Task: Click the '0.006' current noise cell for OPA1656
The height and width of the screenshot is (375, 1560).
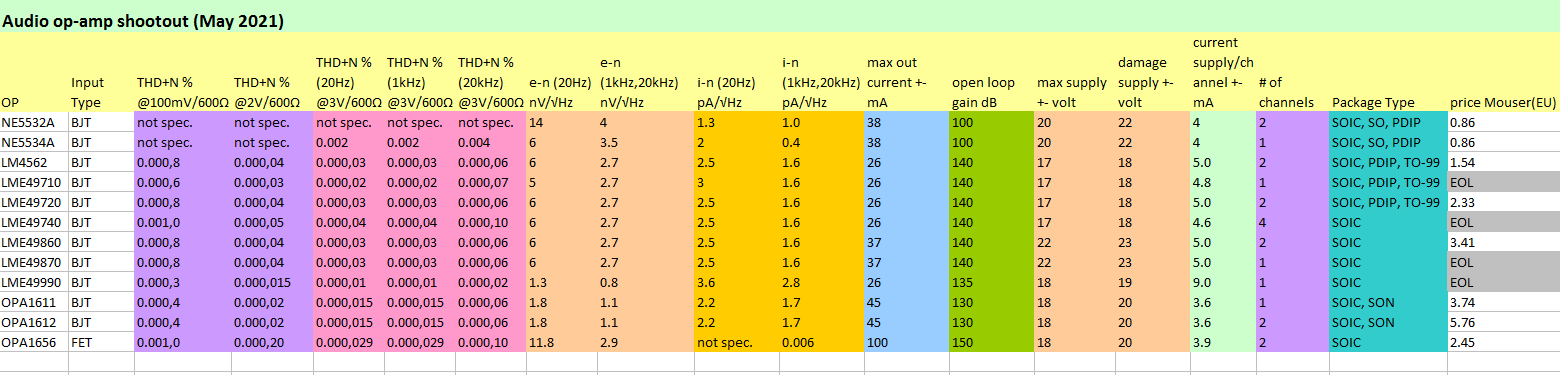Action: tap(821, 341)
